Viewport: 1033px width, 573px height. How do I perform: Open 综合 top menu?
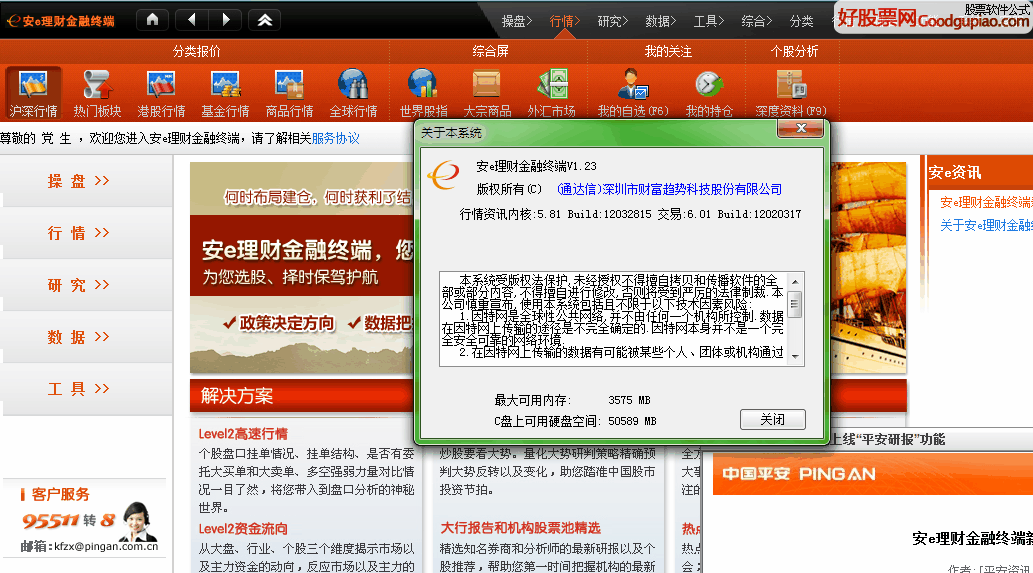click(757, 21)
